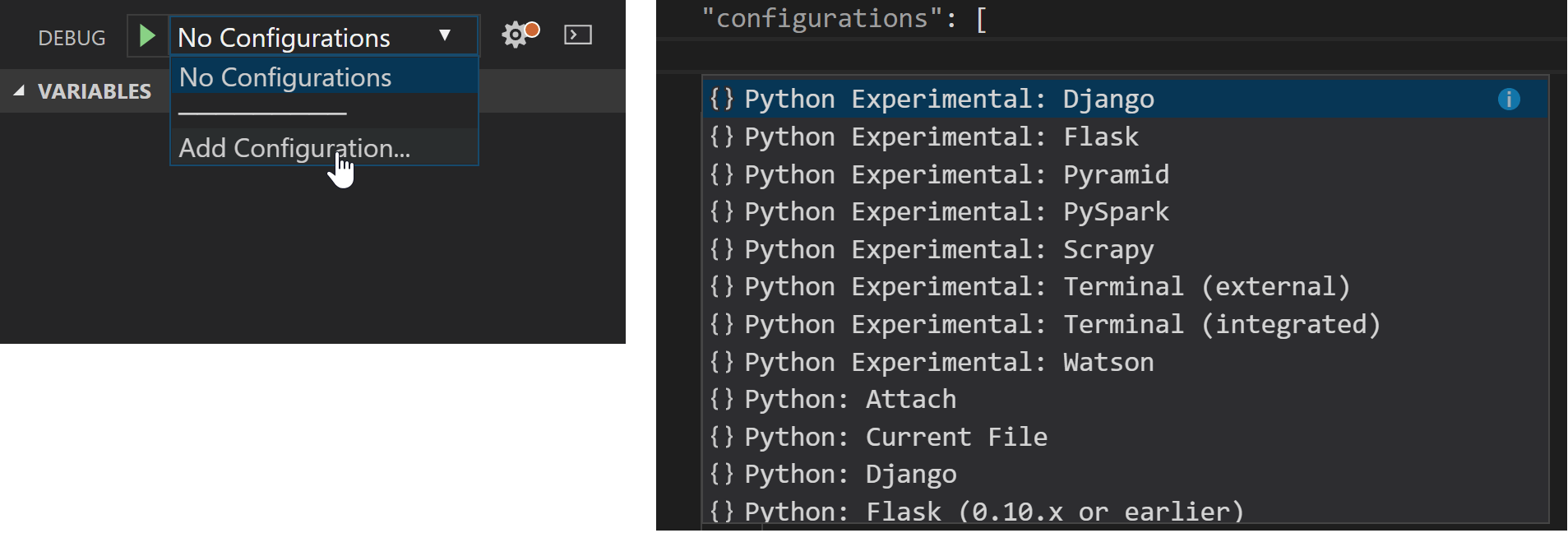Image resolution: width=1568 pixels, height=533 pixels.
Task: Click the info icon on the Django suggestion
Action: [1508, 100]
